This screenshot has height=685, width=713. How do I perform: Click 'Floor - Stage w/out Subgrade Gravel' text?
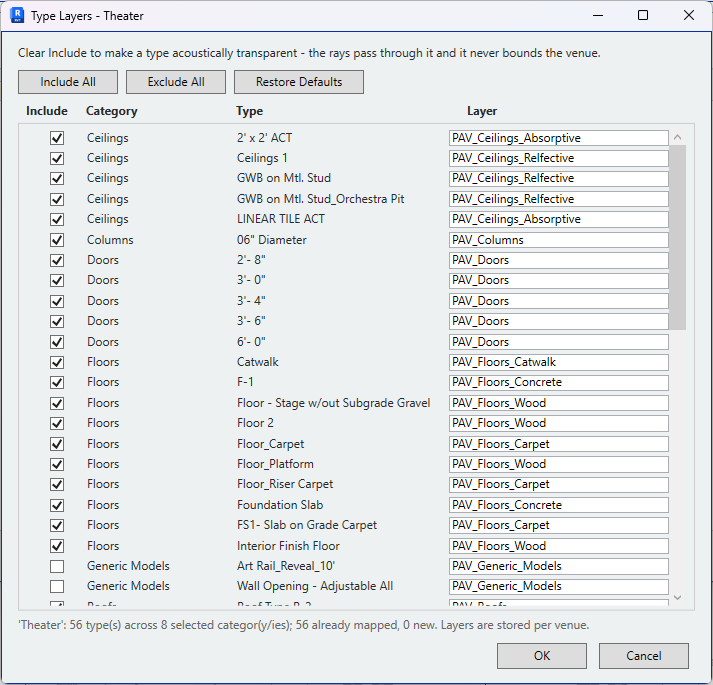[x=333, y=403]
